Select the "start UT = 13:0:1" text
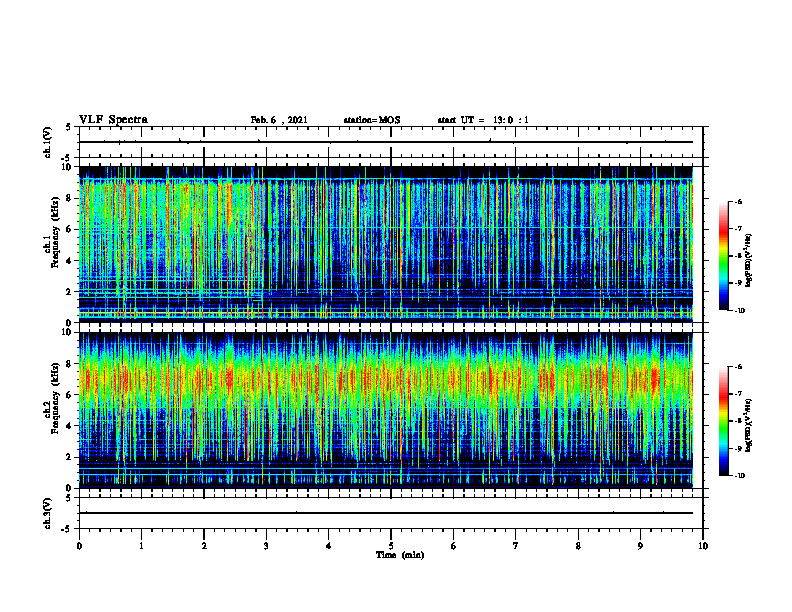This screenshot has width=792, height=612. pos(483,120)
